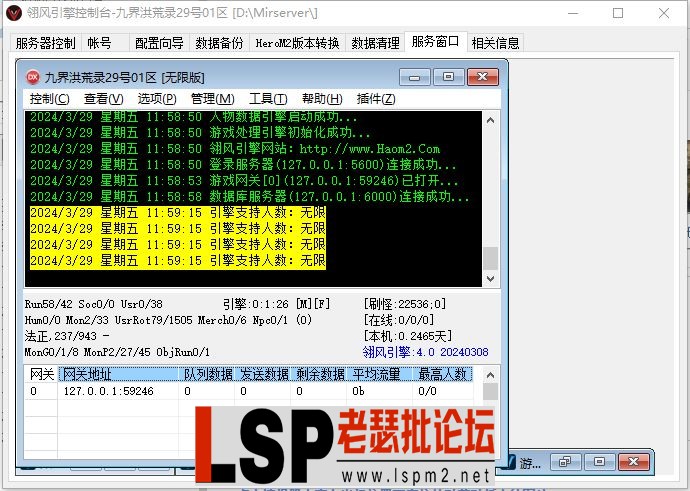Image resolution: width=690 pixels, height=491 pixels.
Task: Maximize the 翎风引擎控制台 main window
Action: 618,13
